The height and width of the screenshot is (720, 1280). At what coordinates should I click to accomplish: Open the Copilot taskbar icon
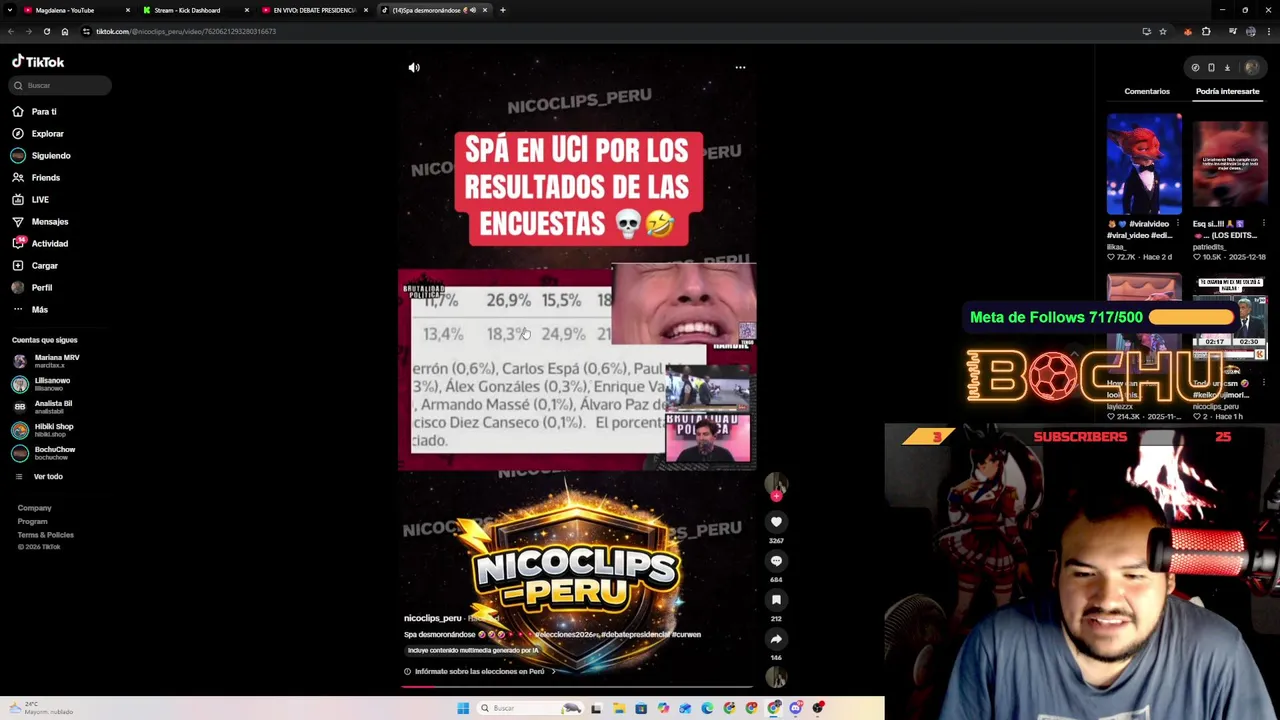(x=663, y=708)
